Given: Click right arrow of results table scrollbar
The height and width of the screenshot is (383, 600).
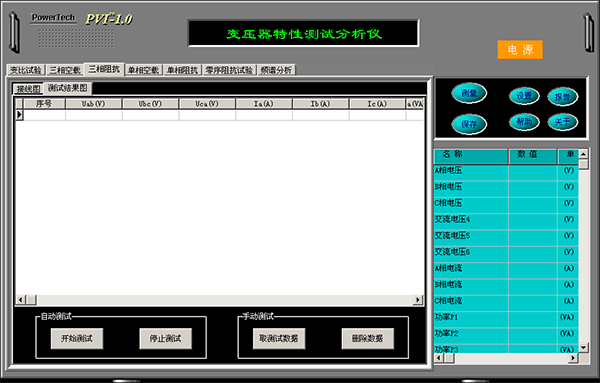Looking at the screenshot, I should 418,300.
